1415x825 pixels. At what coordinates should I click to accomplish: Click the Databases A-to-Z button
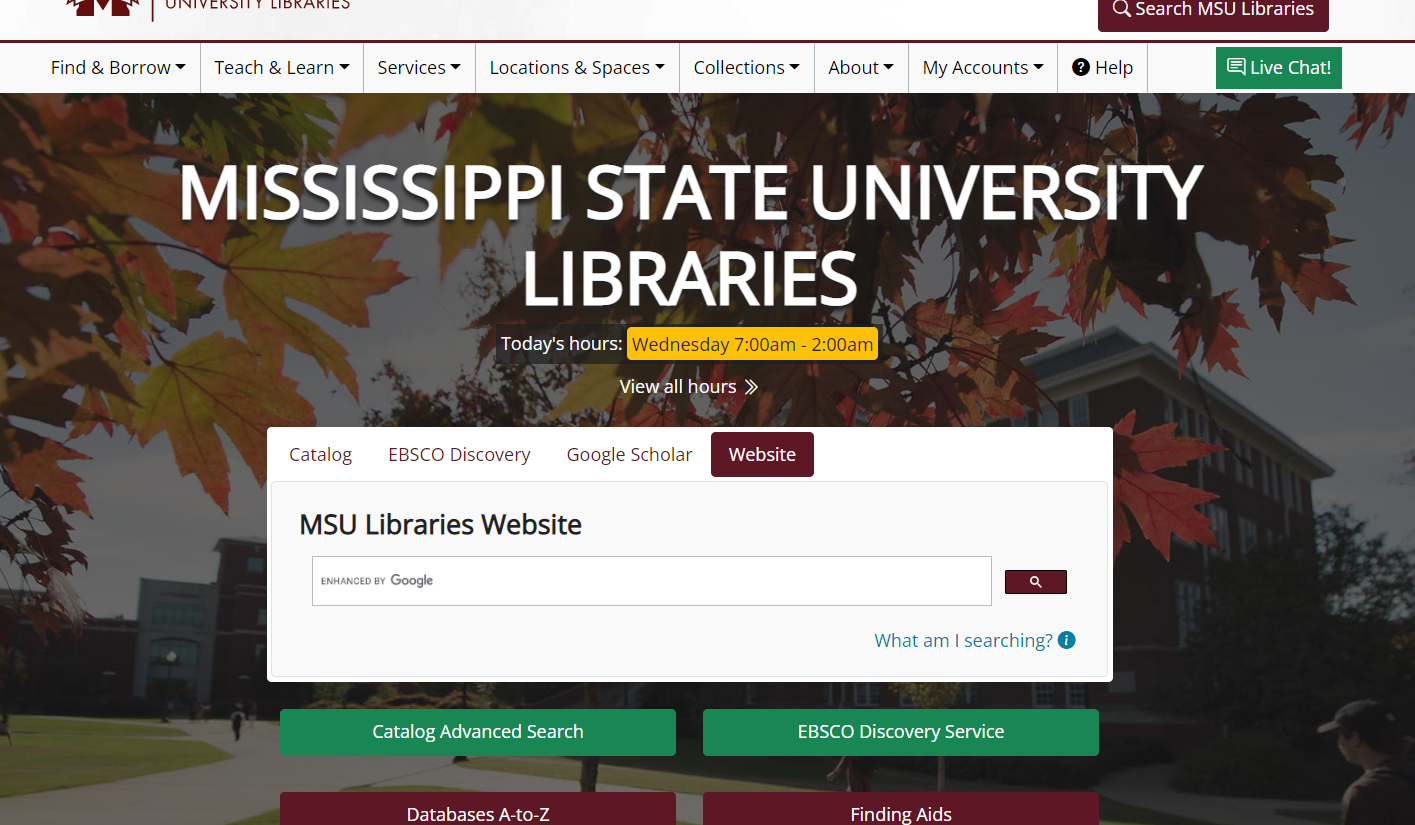(x=478, y=809)
